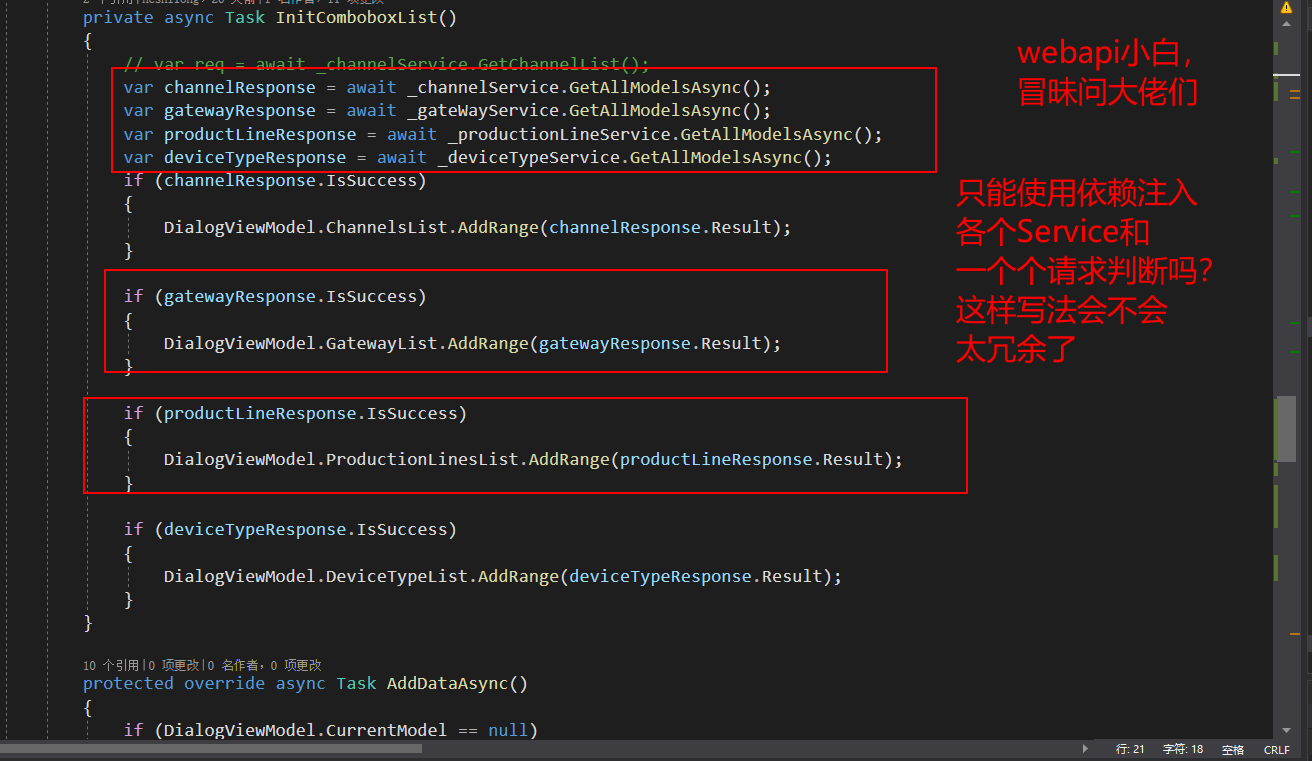Viewport: 1312px width, 761px height.
Task: Click deviceTypeResponse in its var declaration
Action: pyautogui.click(x=255, y=158)
